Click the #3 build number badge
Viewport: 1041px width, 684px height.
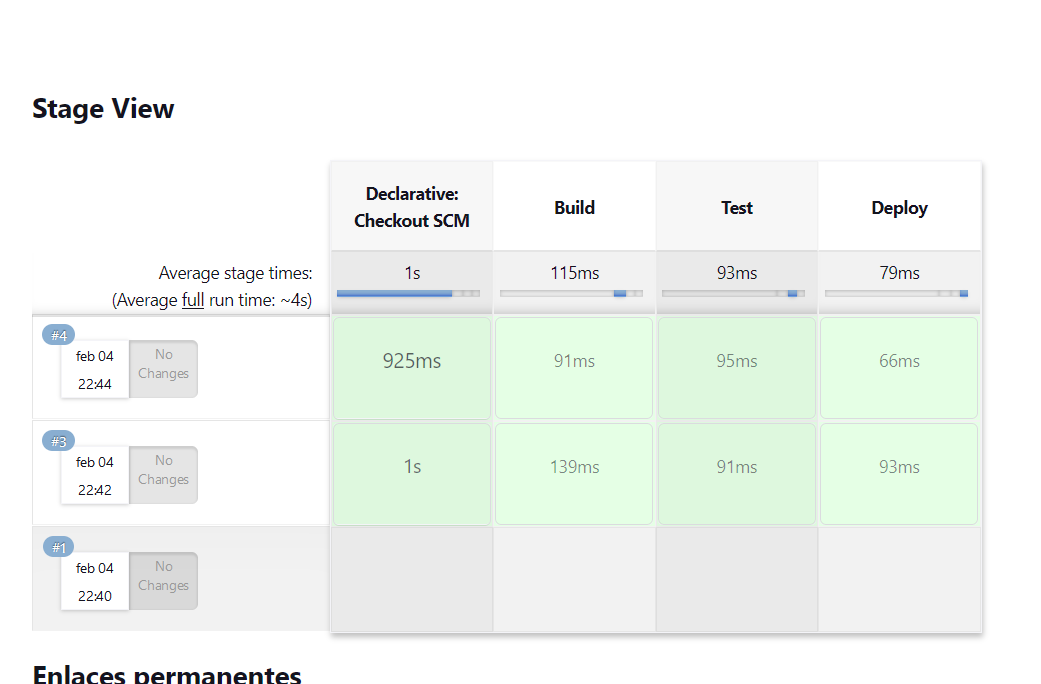point(58,441)
